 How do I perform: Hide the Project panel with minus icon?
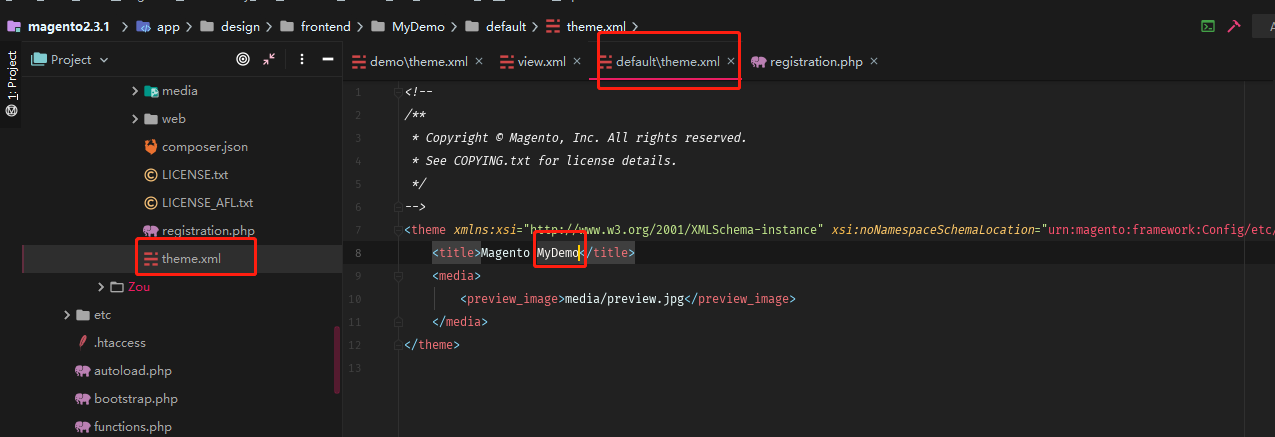pyautogui.click(x=327, y=60)
